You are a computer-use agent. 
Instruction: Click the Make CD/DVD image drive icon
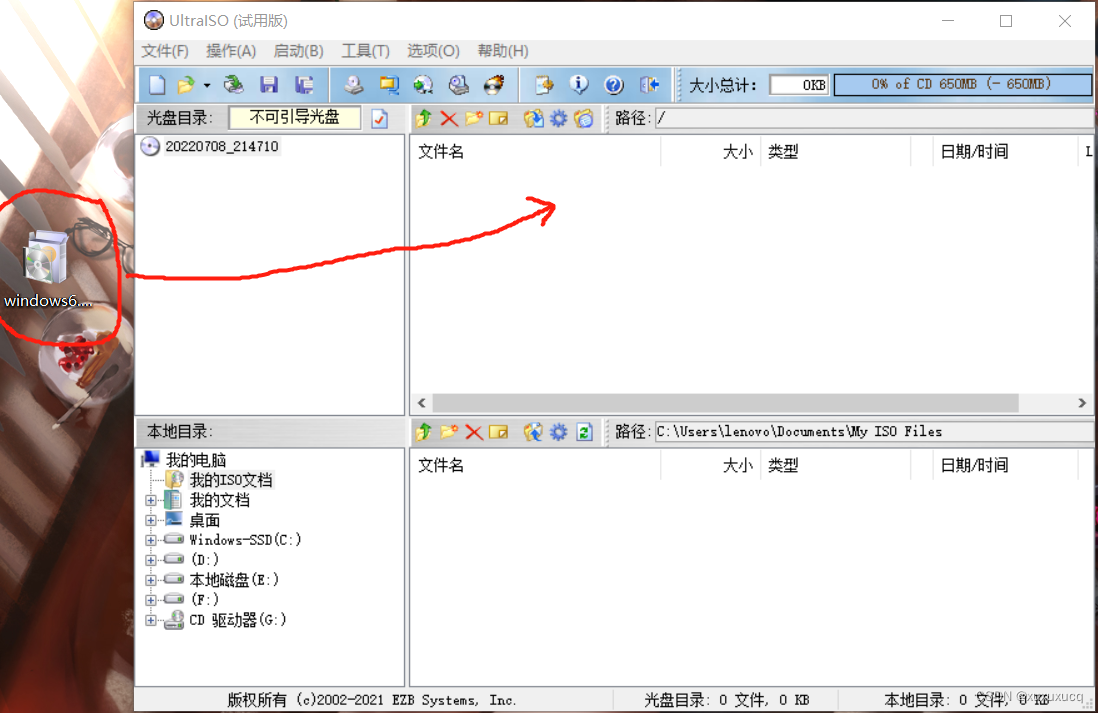tap(354, 85)
